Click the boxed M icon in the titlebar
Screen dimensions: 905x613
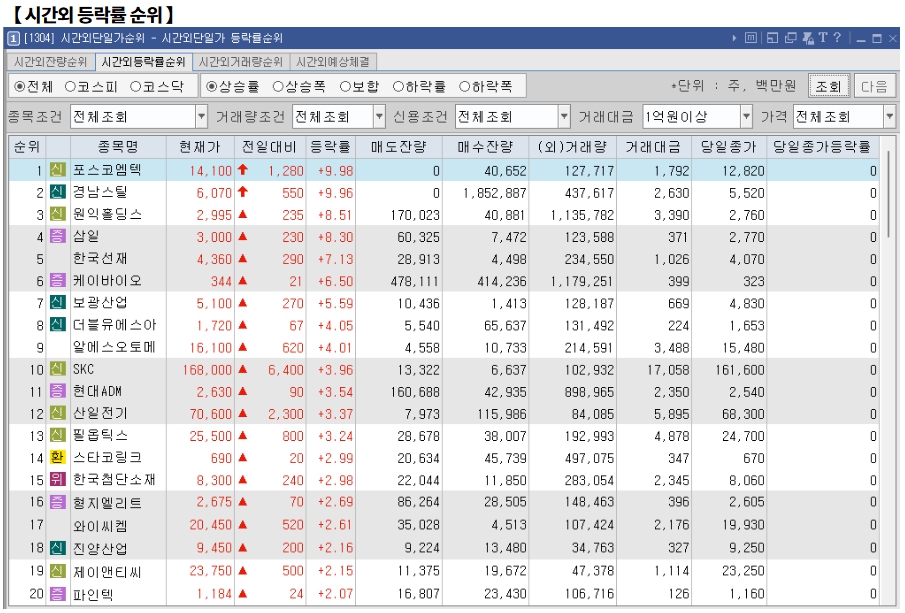pyautogui.click(x=751, y=38)
